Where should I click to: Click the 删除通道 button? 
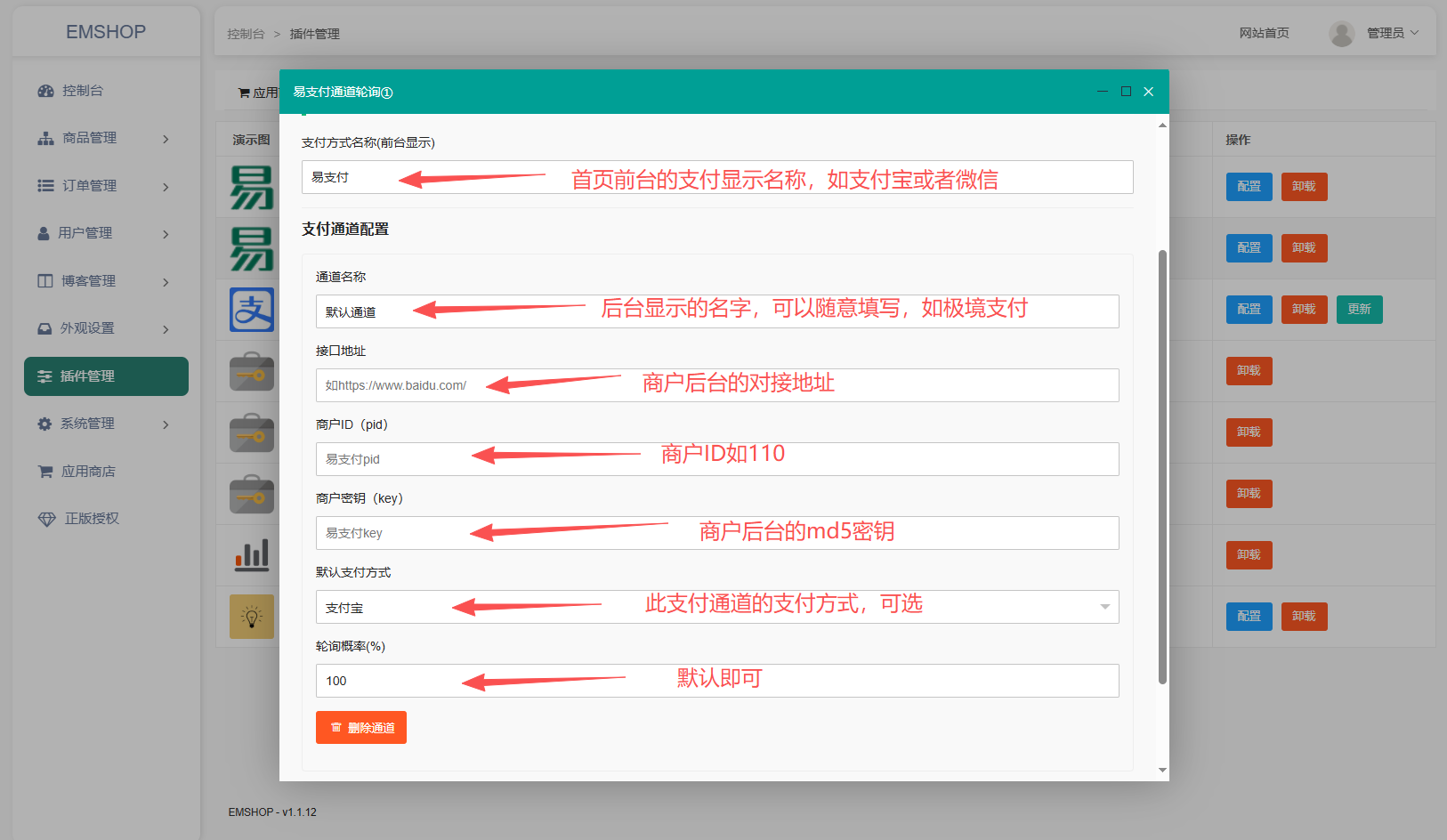click(x=361, y=727)
